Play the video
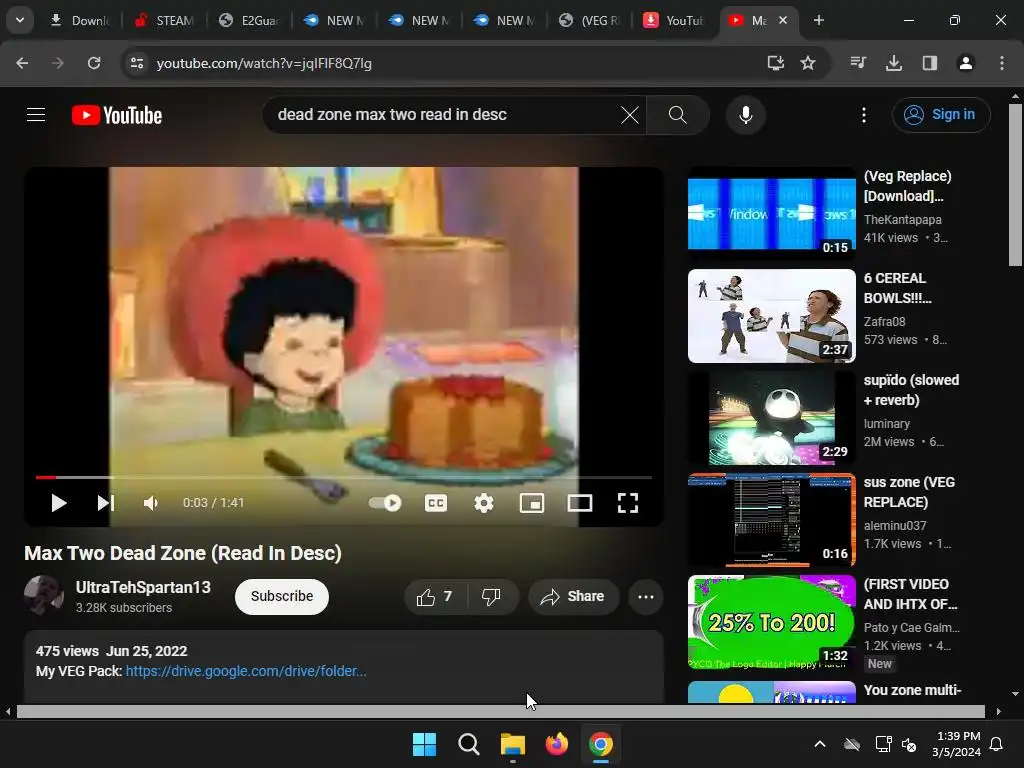The width and height of the screenshot is (1024, 768). (x=58, y=503)
